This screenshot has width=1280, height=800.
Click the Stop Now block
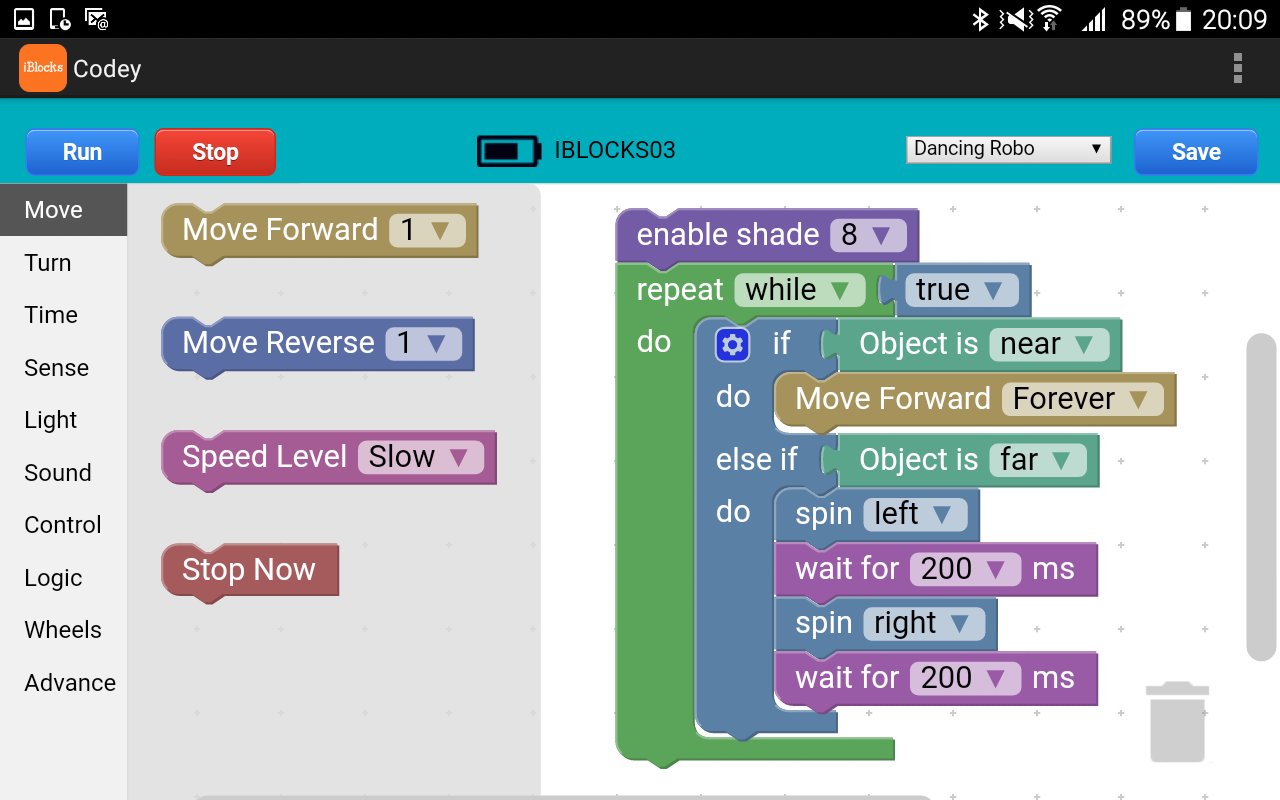(249, 570)
